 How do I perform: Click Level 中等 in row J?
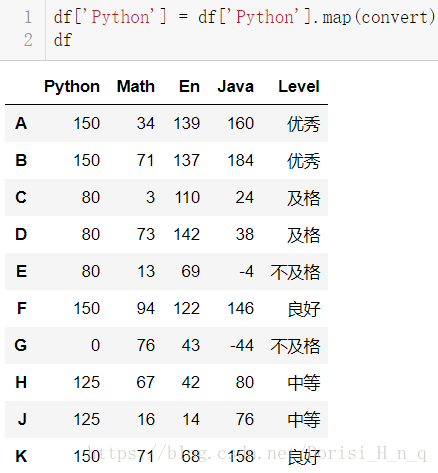click(x=304, y=420)
